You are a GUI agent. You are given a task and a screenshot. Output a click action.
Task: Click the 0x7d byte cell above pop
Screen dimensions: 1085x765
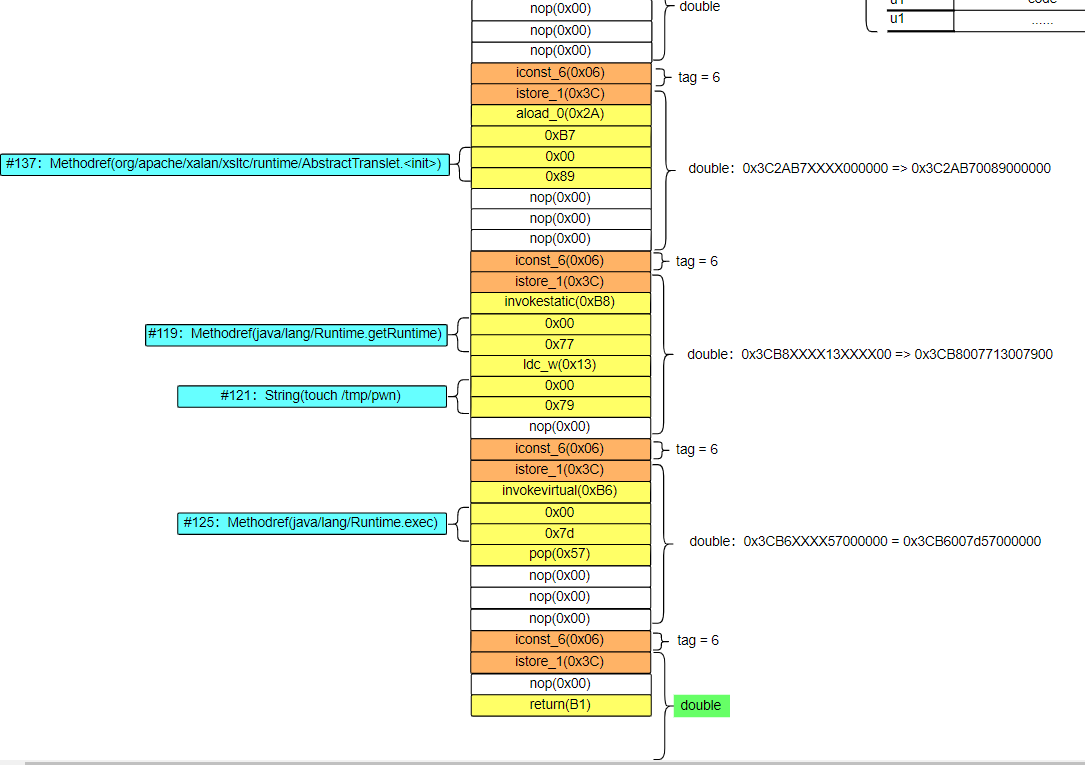click(560, 532)
